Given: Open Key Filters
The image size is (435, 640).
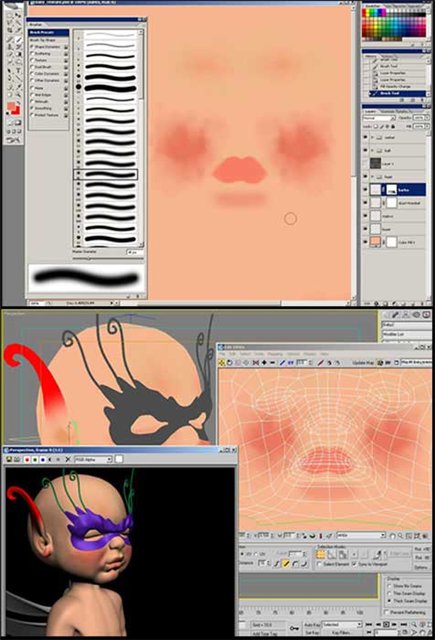Looking at the screenshot, I should click(x=341, y=633).
